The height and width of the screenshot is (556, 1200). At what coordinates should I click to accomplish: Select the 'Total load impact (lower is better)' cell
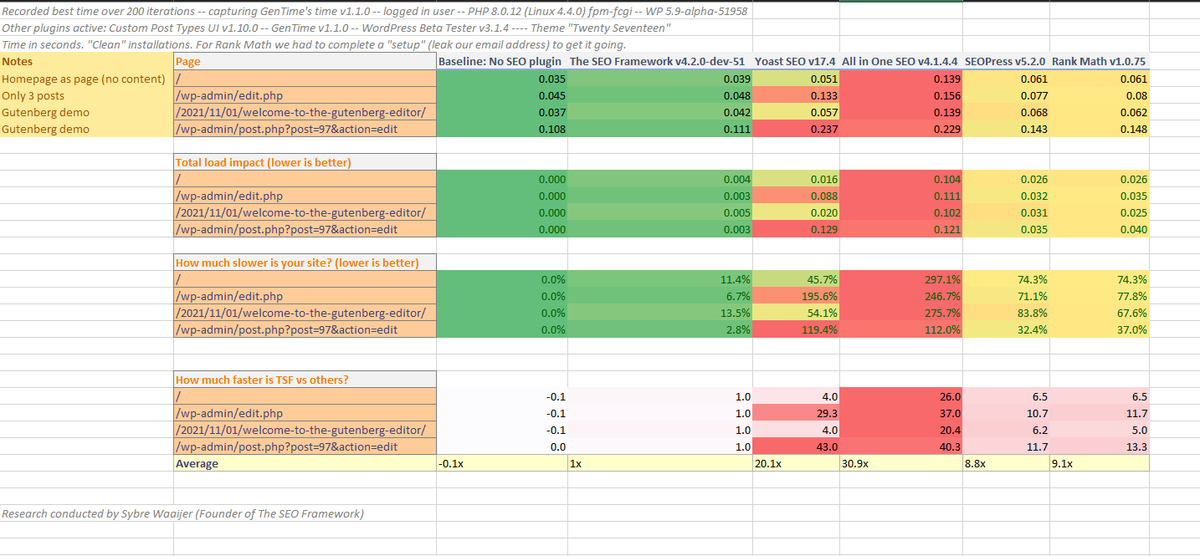tap(305, 162)
